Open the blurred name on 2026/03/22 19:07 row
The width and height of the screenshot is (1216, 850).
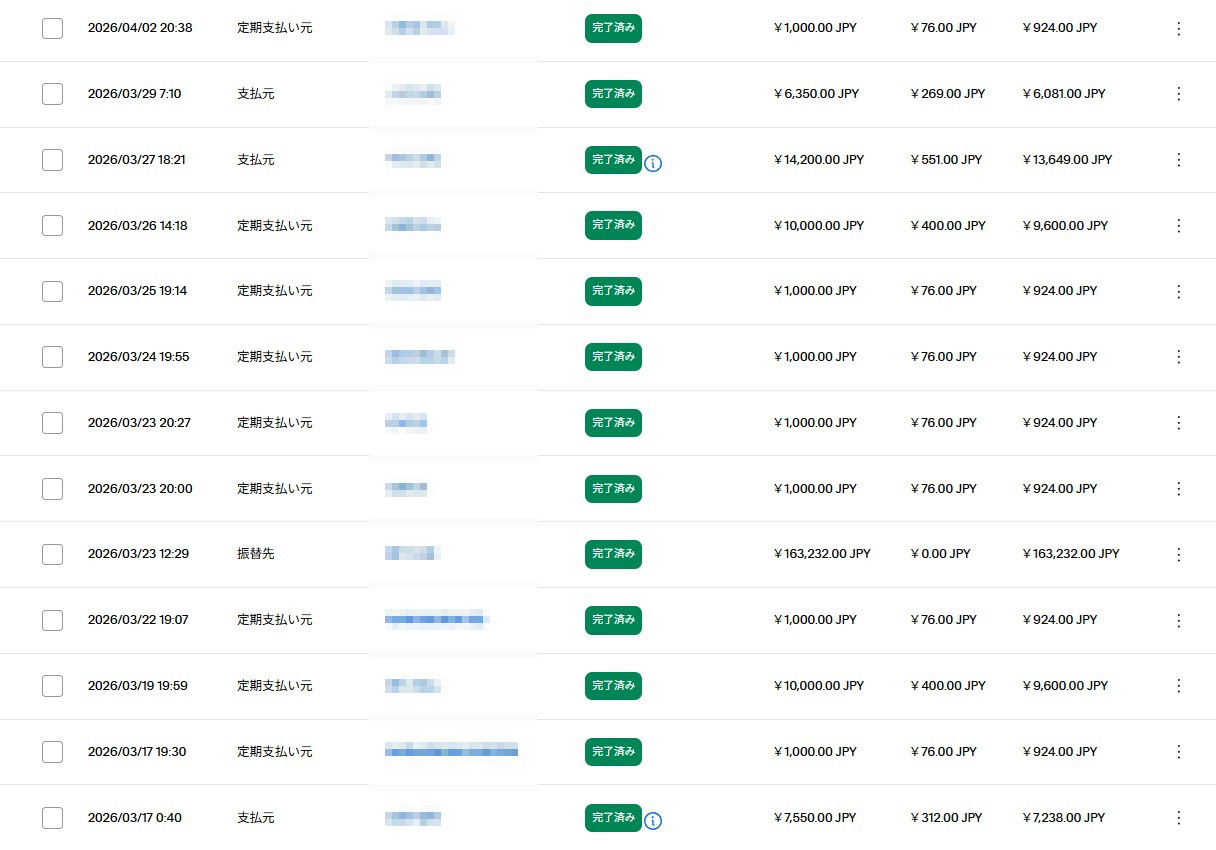click(x=436, y=620)
